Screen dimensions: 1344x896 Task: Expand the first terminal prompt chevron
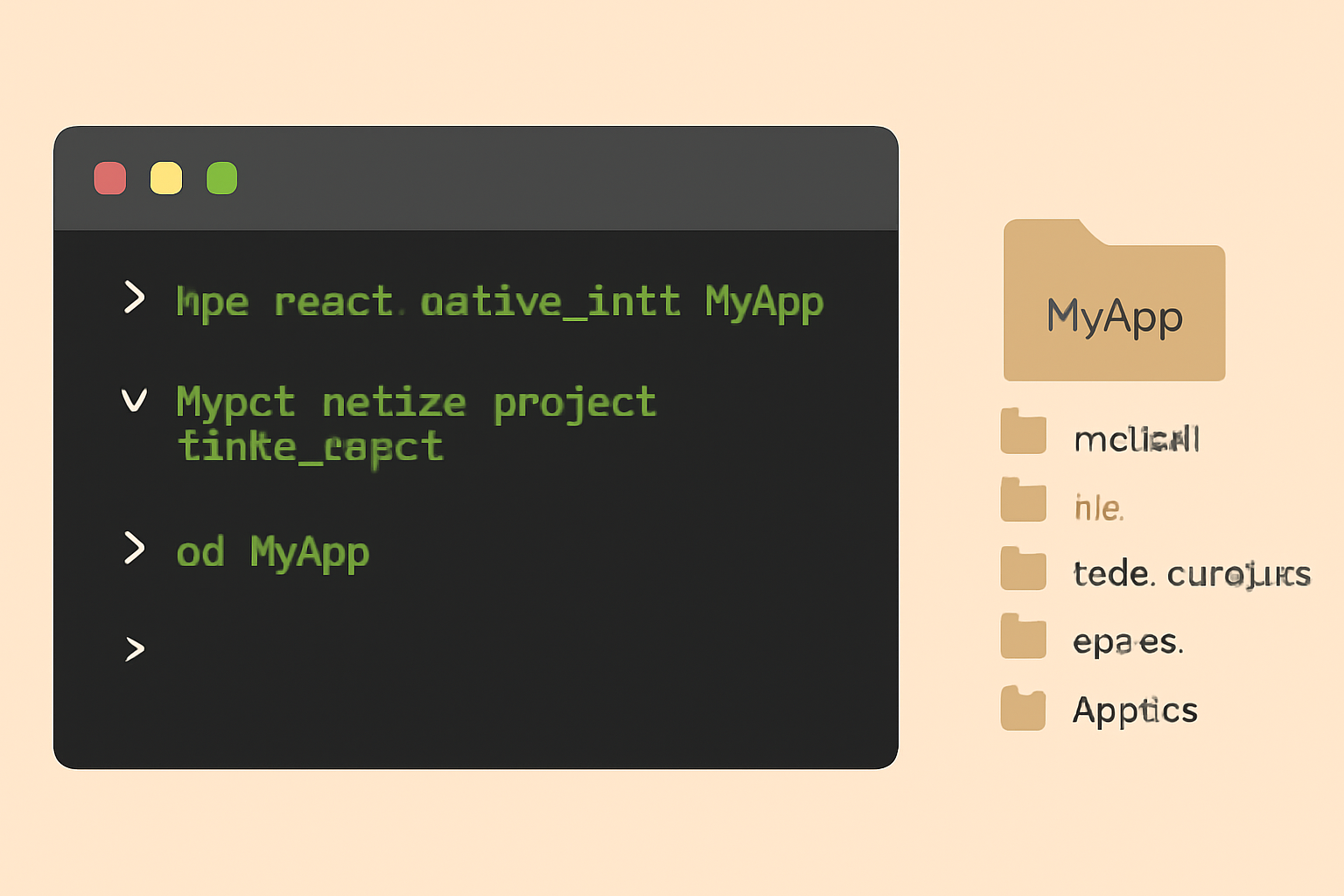(136, 297)
